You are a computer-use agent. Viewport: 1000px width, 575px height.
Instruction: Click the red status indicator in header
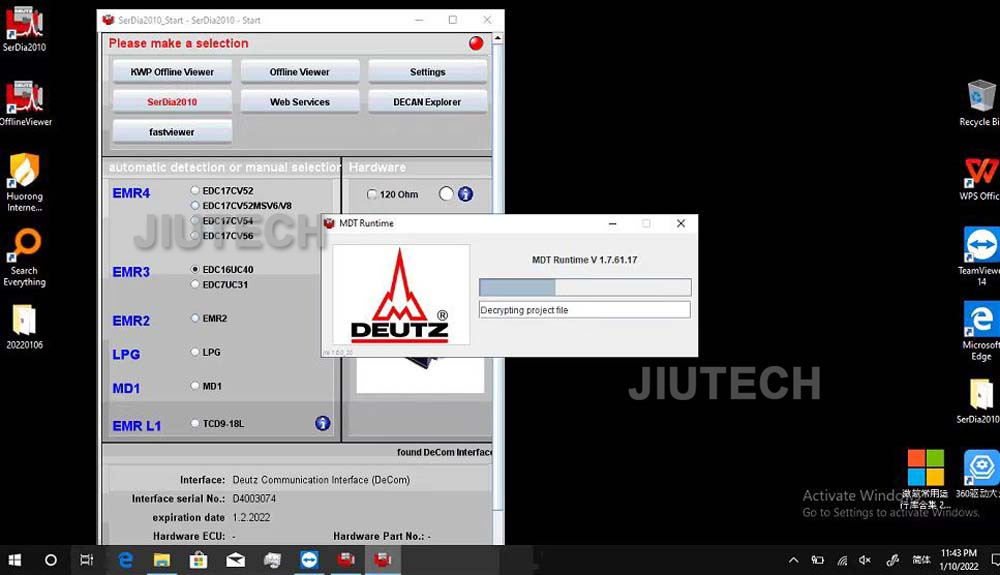pyautogui.click(x=476, y=43)
